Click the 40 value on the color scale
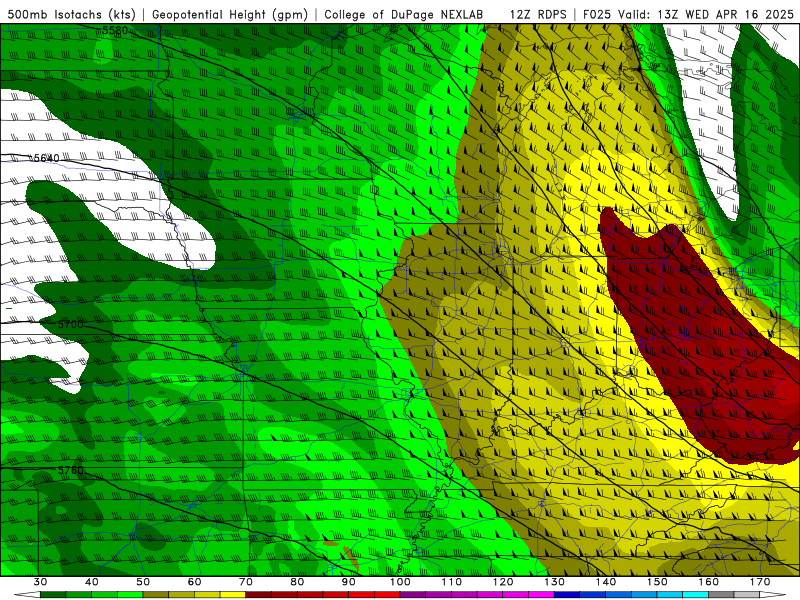This screenshot has width=800, height=600. pos(92,582)
